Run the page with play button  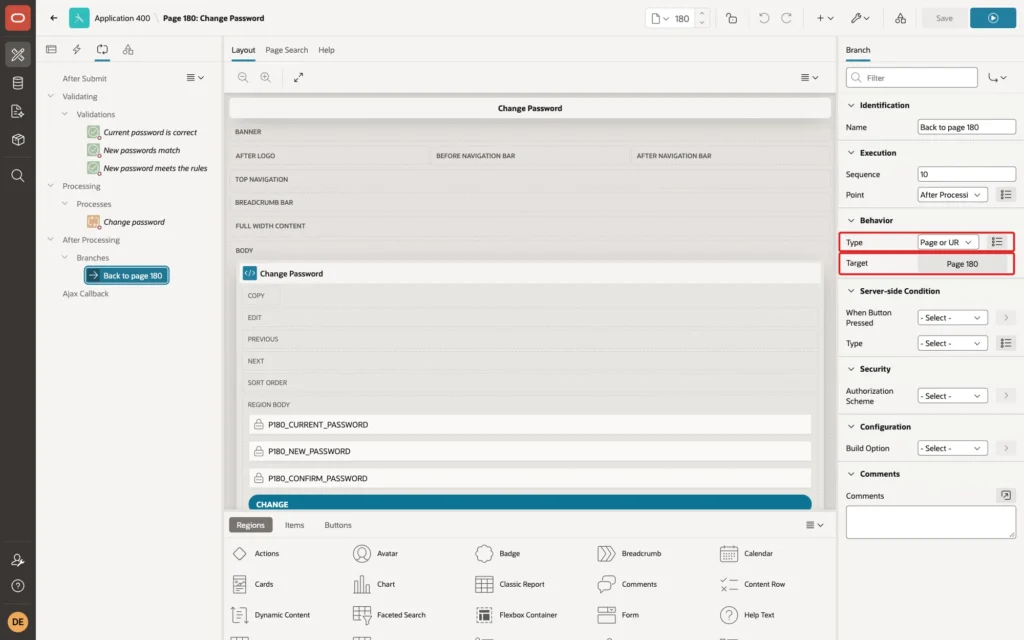pos(993,18)
